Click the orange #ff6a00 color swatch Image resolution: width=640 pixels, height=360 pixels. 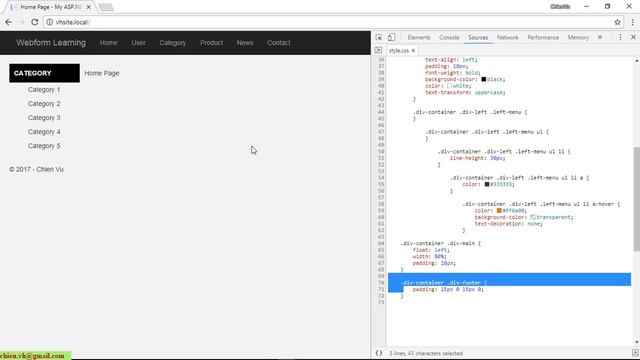coord(499,211)
